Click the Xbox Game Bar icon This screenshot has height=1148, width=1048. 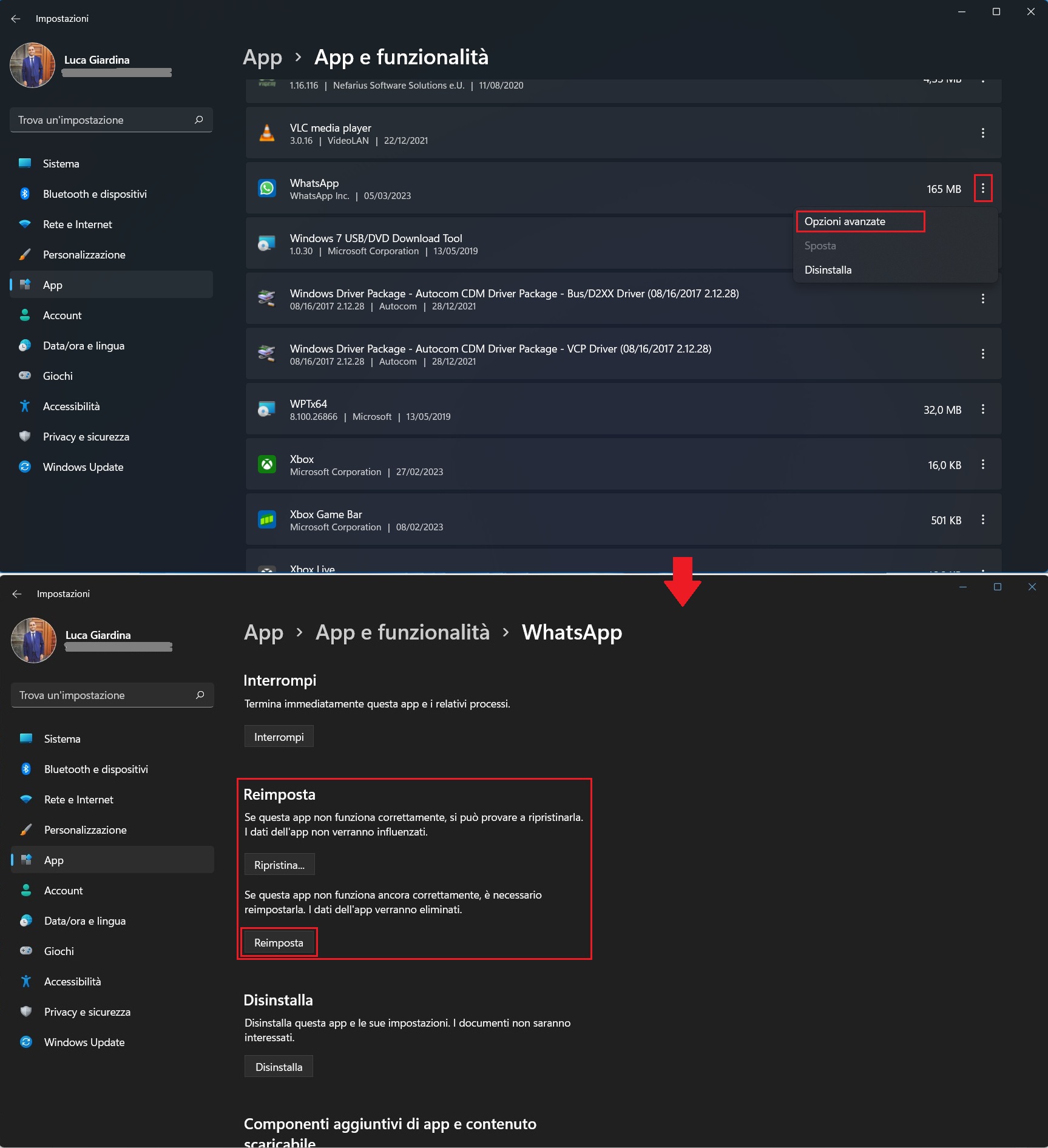tap(267, 520)
